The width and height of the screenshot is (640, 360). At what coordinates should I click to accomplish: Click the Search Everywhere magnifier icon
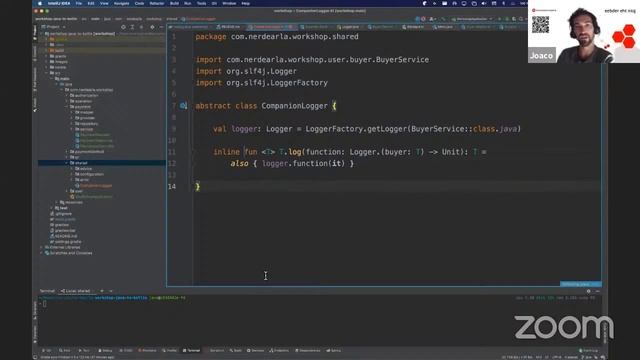[x=521, y=19]
